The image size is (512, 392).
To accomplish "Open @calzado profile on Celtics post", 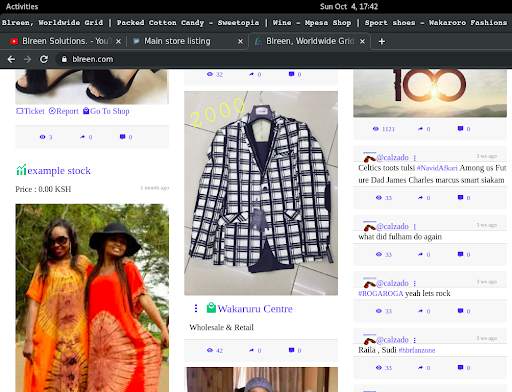I will pos(392,157).
